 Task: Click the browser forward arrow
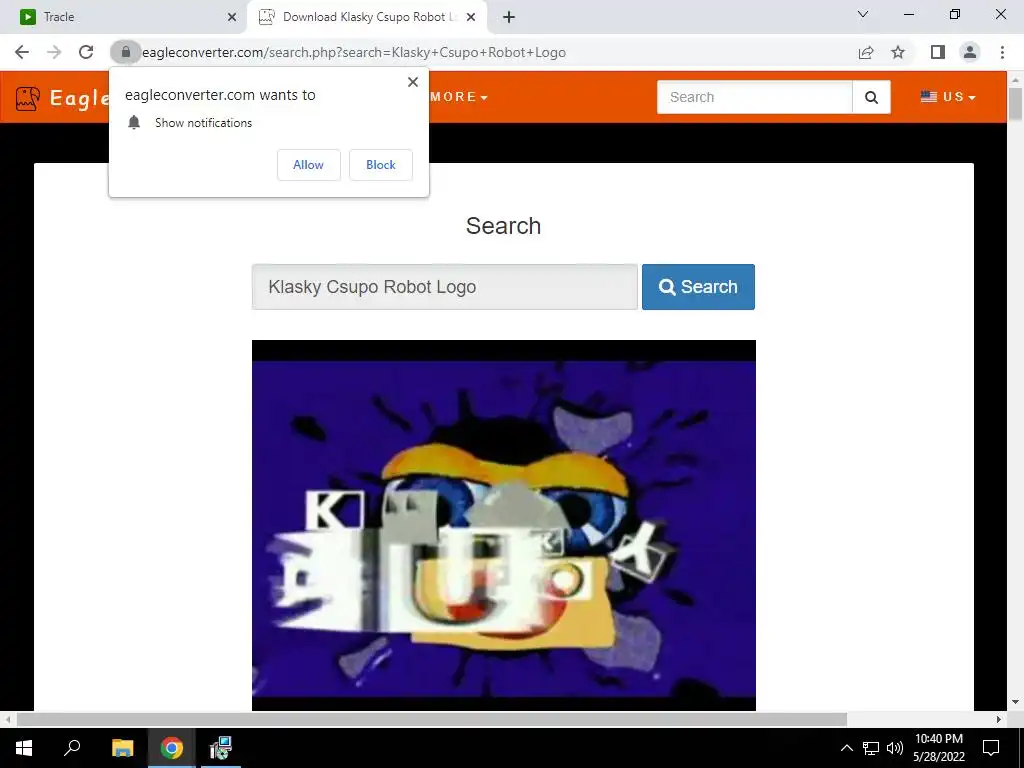(x=54, y=52)
